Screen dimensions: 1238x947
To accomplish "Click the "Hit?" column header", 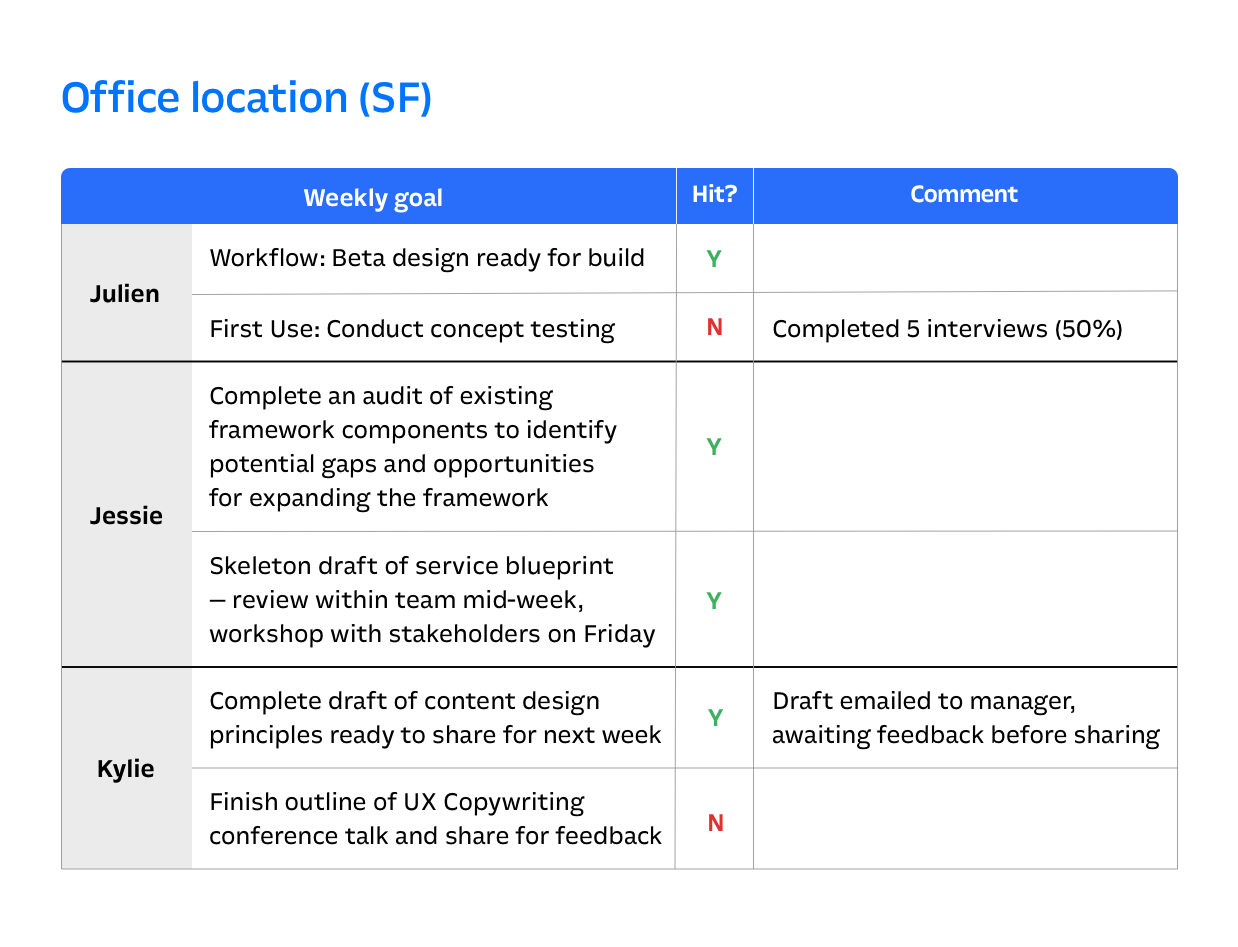I will click(714, 195).
